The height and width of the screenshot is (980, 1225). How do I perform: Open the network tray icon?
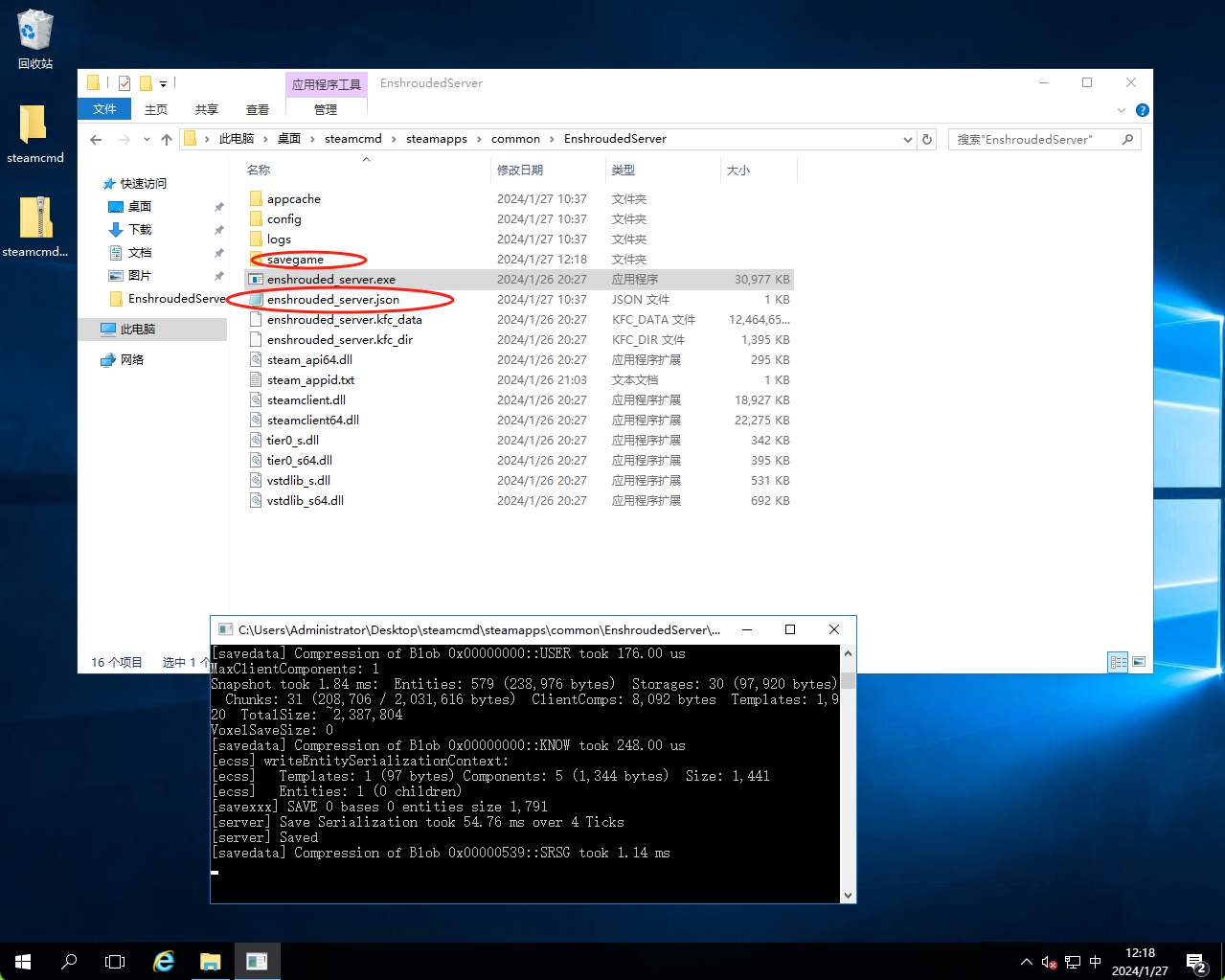pyautogui.click(x=1073, y=962)
